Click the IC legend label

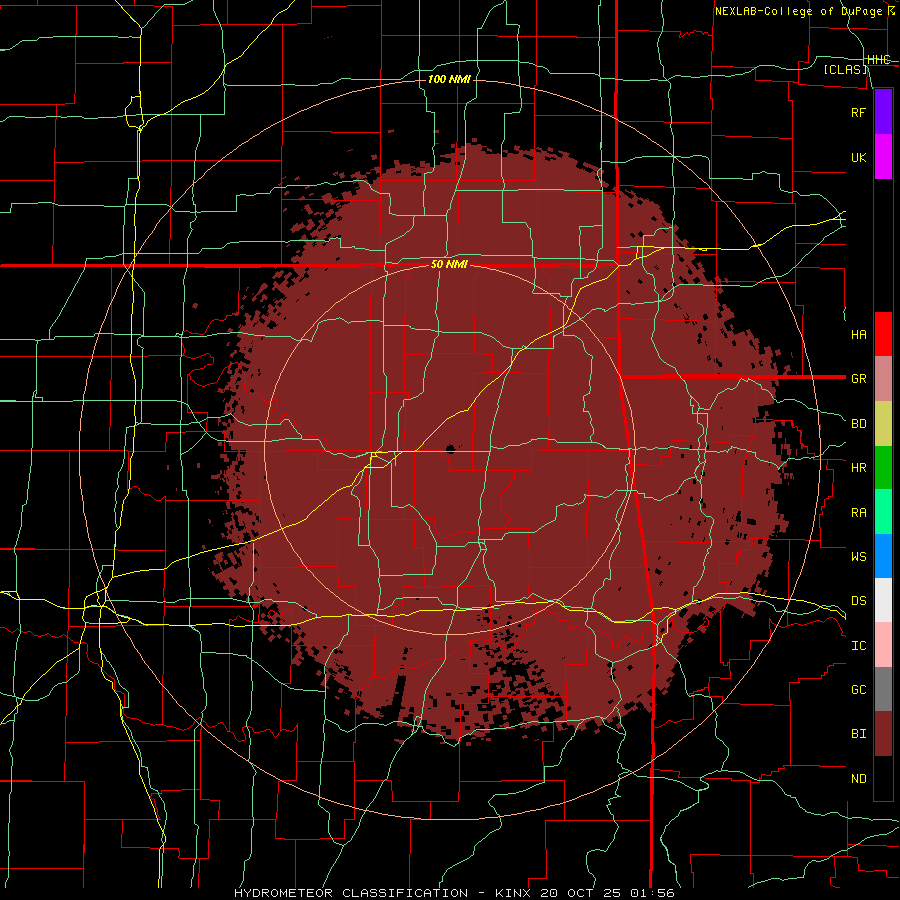[858, 646]
